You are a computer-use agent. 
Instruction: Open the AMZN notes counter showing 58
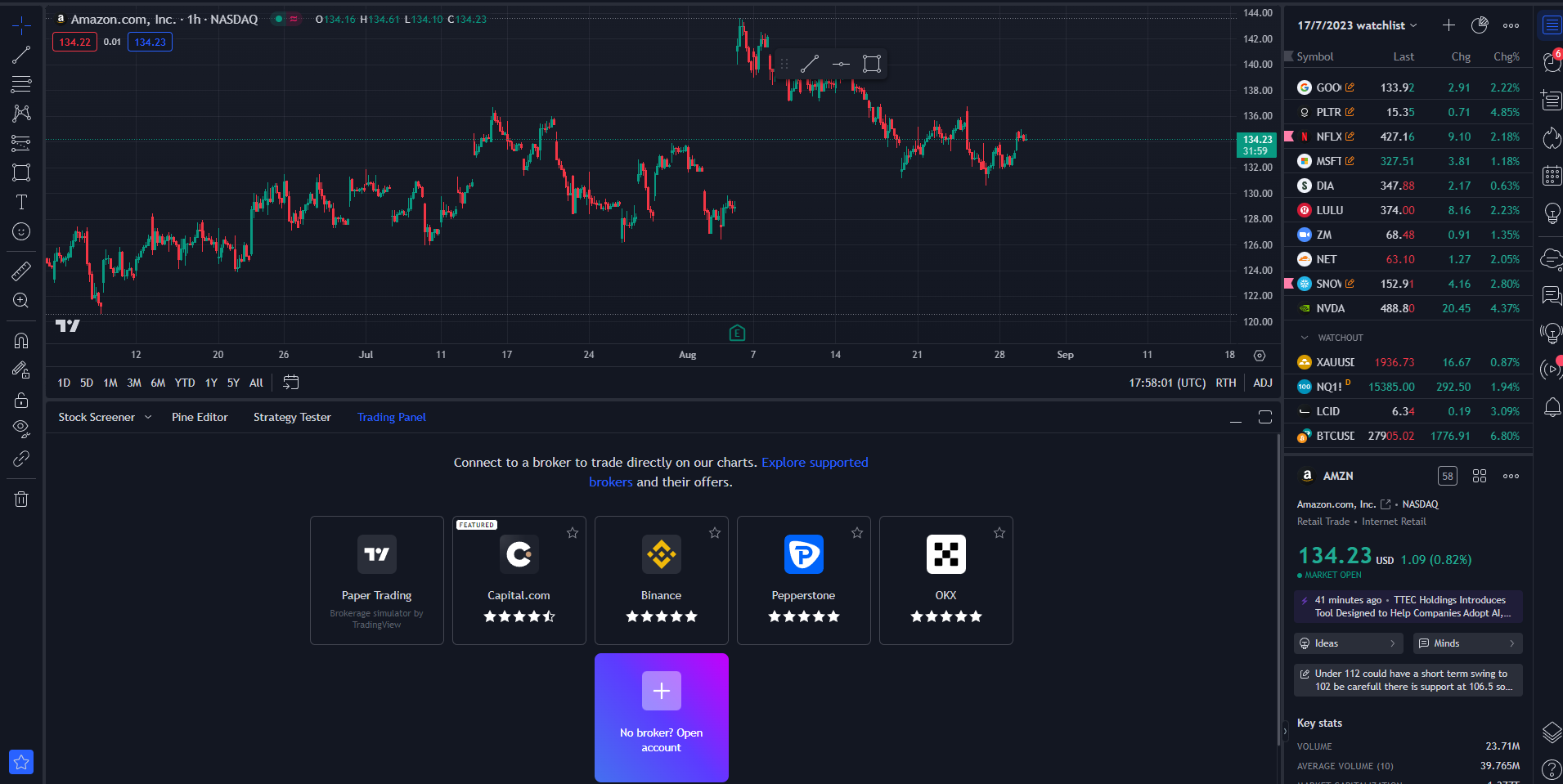coord(1448,476)
